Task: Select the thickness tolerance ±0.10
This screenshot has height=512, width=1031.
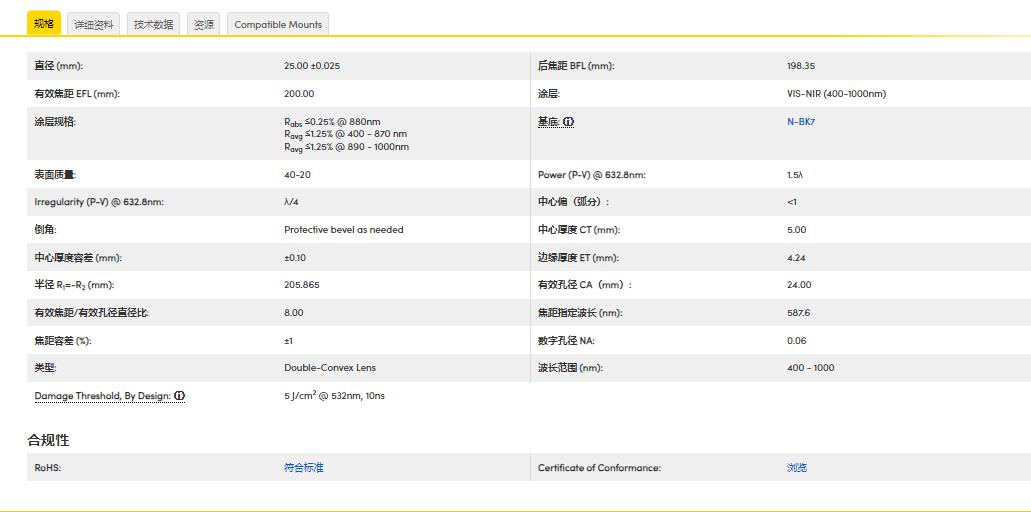Action: (295, 258)
